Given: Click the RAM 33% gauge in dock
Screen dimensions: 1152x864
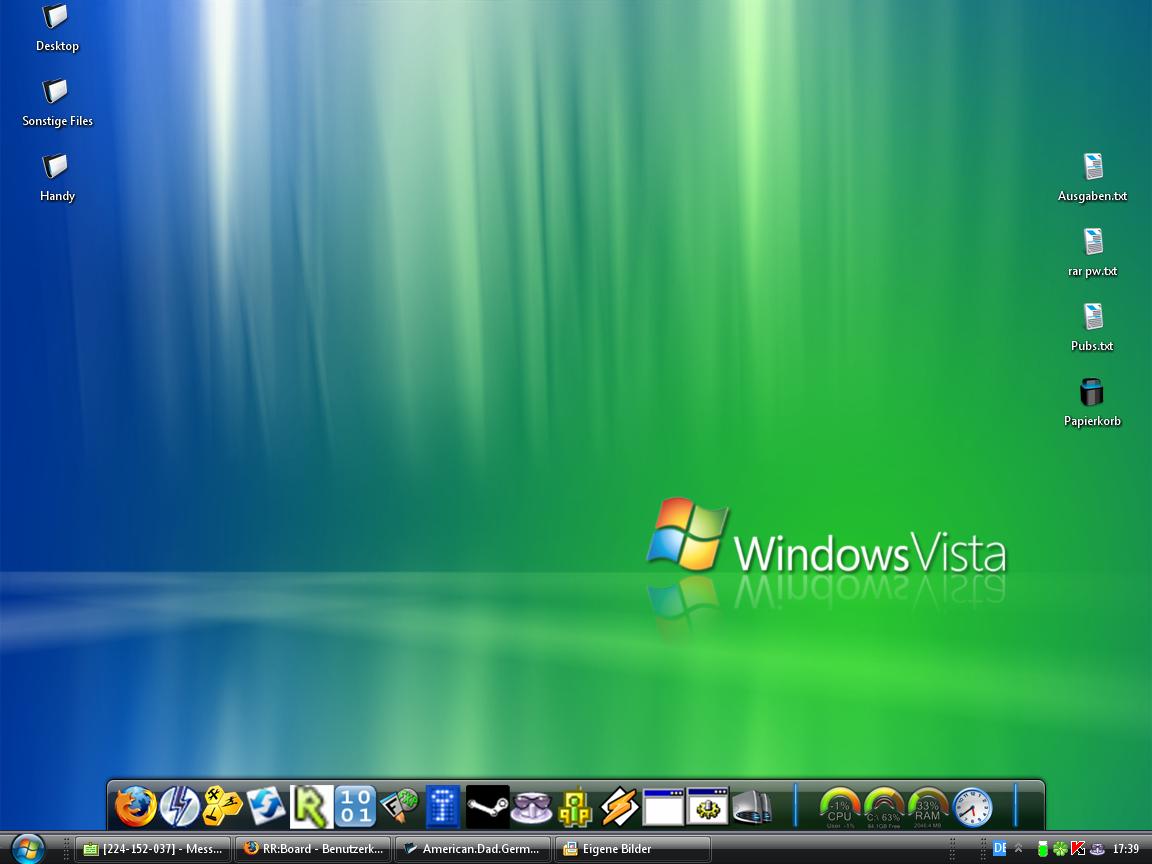Looking at the screenshot, I should click(928, 807).
